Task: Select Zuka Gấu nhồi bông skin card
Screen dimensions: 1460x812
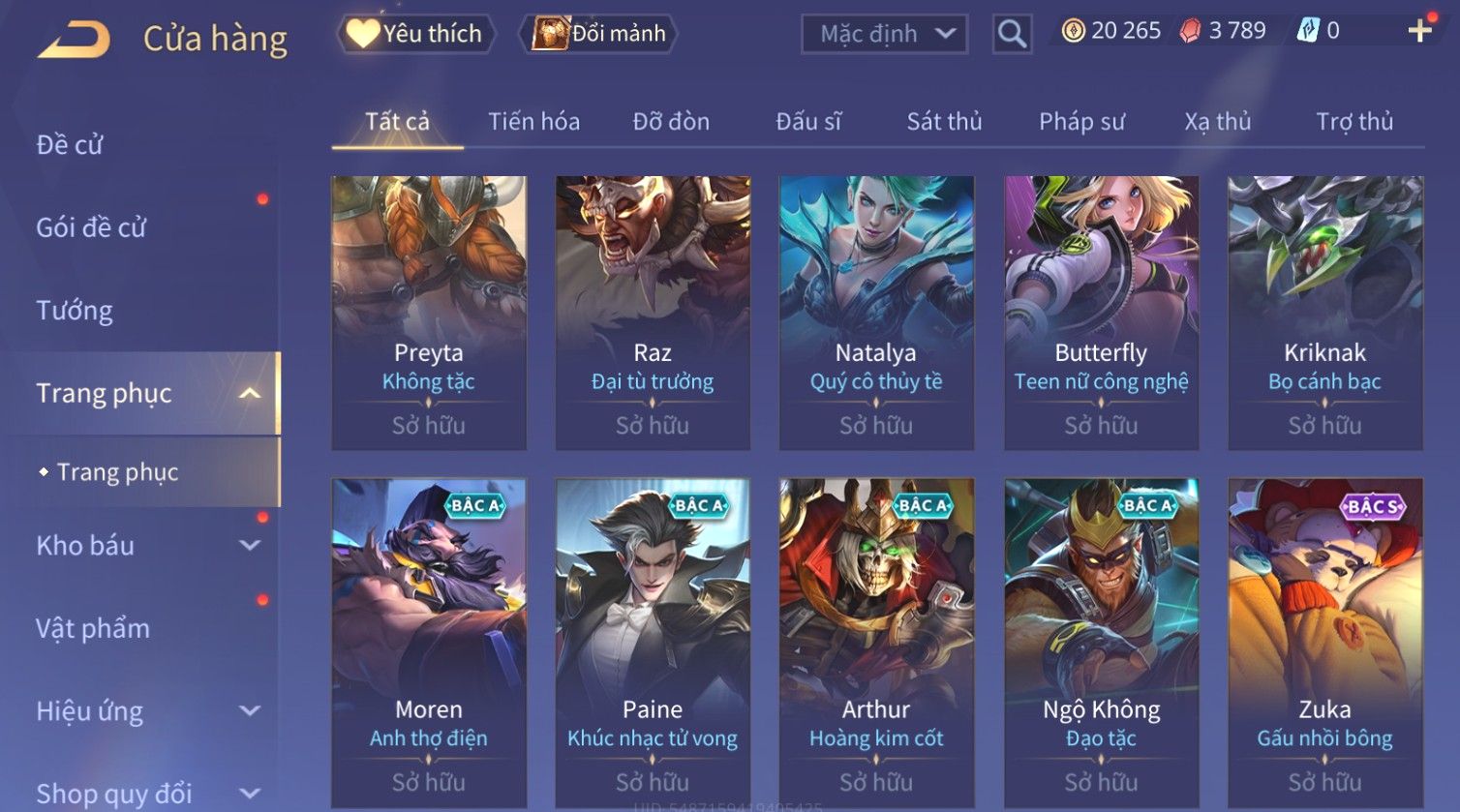Action: [x=1325, y=644]
